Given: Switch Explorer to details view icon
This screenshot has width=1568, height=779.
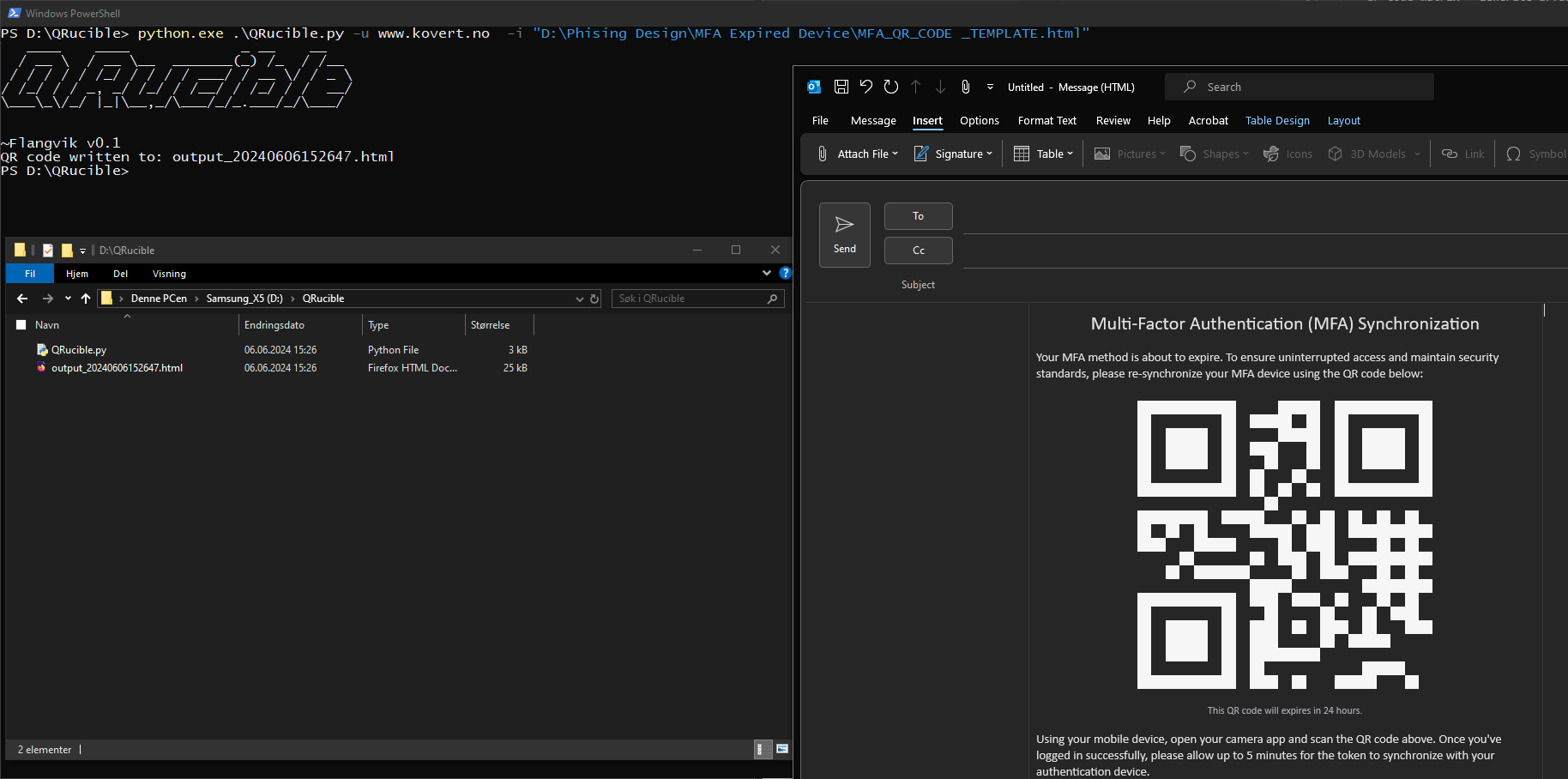Looking at the screenshot, I should [x=761, y=750].
